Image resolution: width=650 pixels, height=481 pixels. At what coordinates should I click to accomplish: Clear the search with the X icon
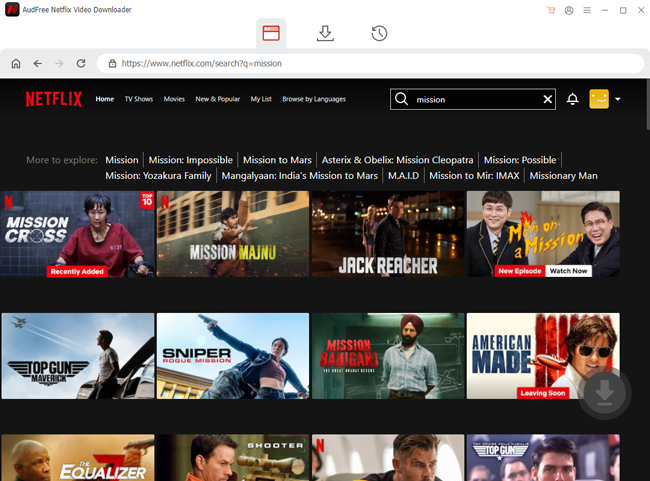click(548, 99)
